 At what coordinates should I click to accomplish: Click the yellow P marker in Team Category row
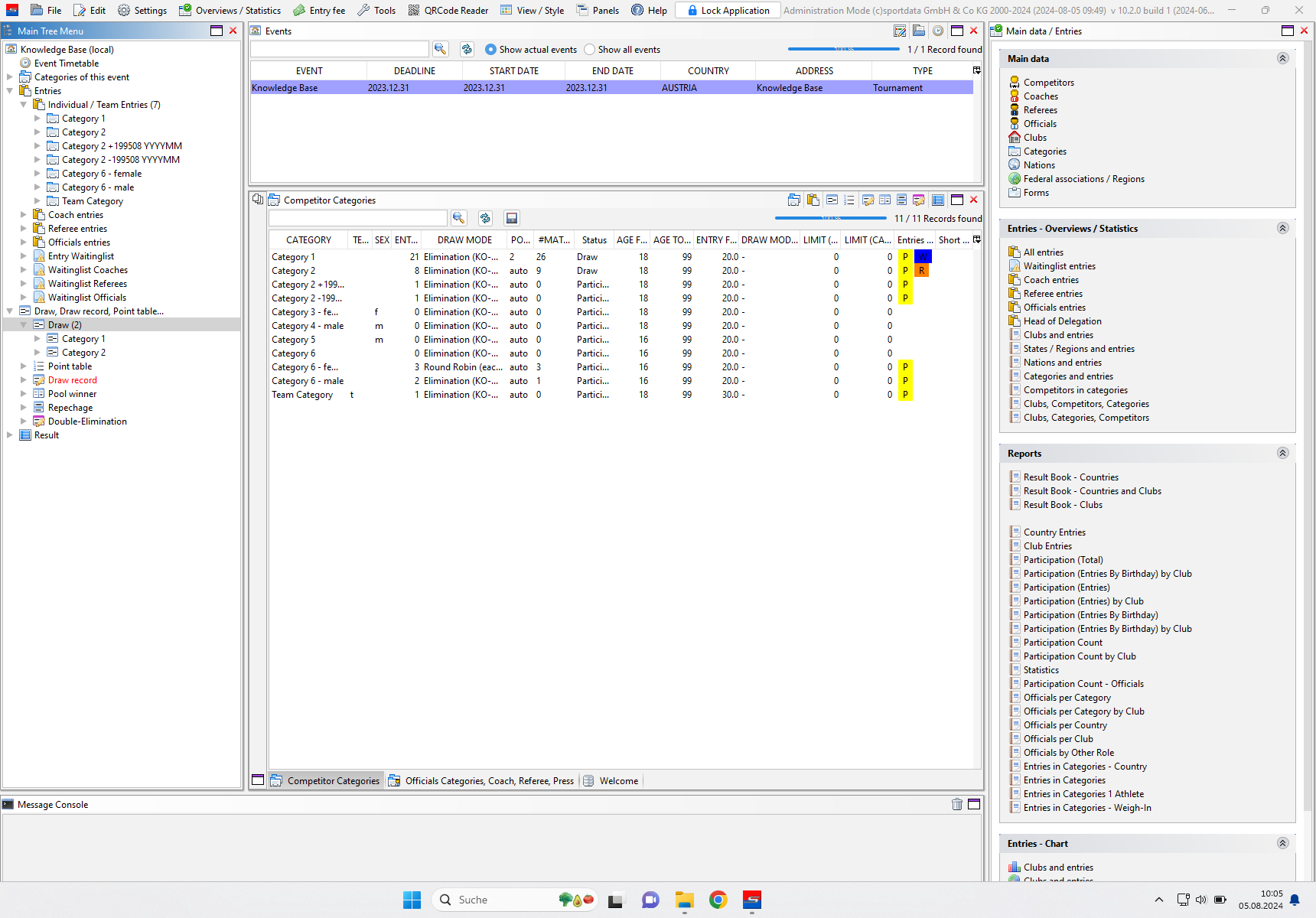pos(905,394)
